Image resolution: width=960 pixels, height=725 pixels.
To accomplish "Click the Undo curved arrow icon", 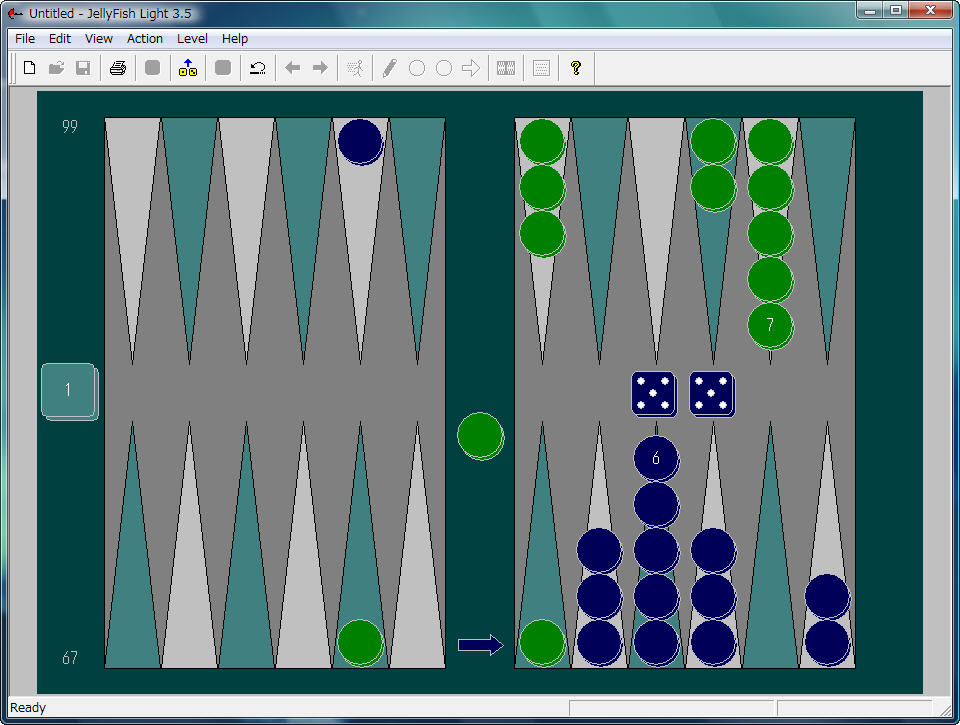I will [x=258, y=68].
